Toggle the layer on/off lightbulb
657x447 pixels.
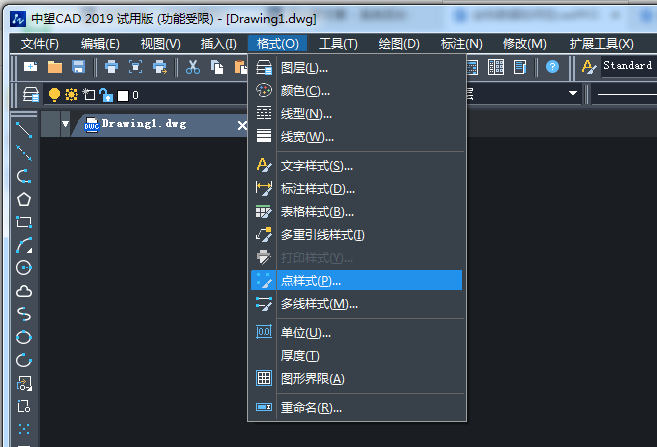coord(55,95)
